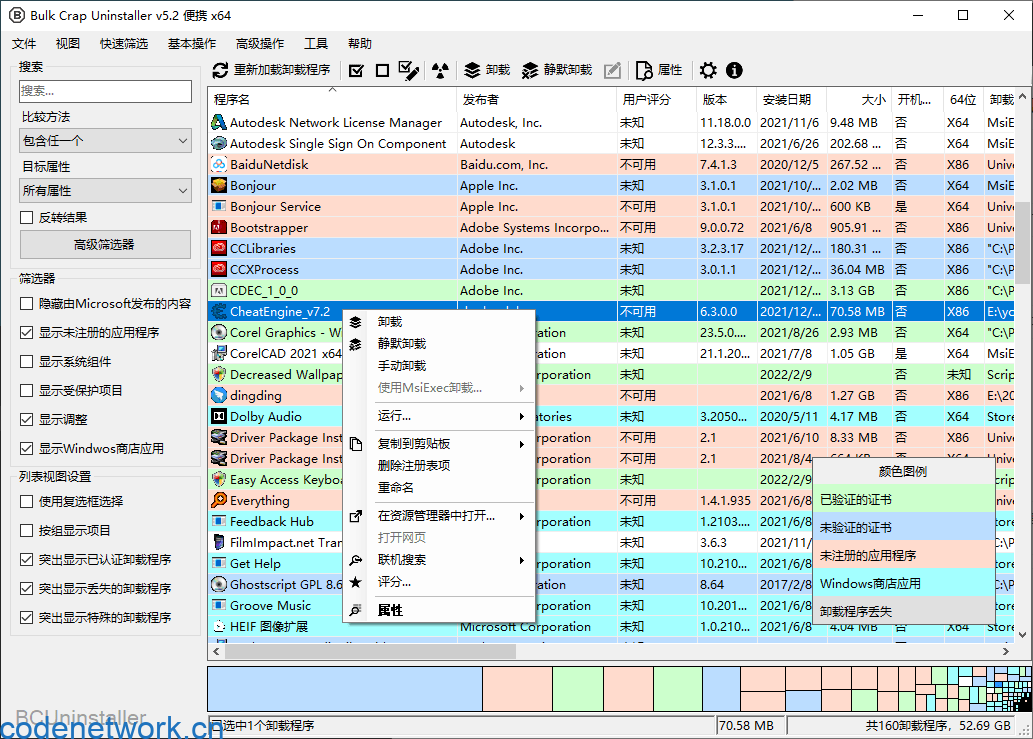Image resolution: width=1033 pixels, height=739 pixels.
Task: Open the 高级操作 menu
Action: (260, 43)
